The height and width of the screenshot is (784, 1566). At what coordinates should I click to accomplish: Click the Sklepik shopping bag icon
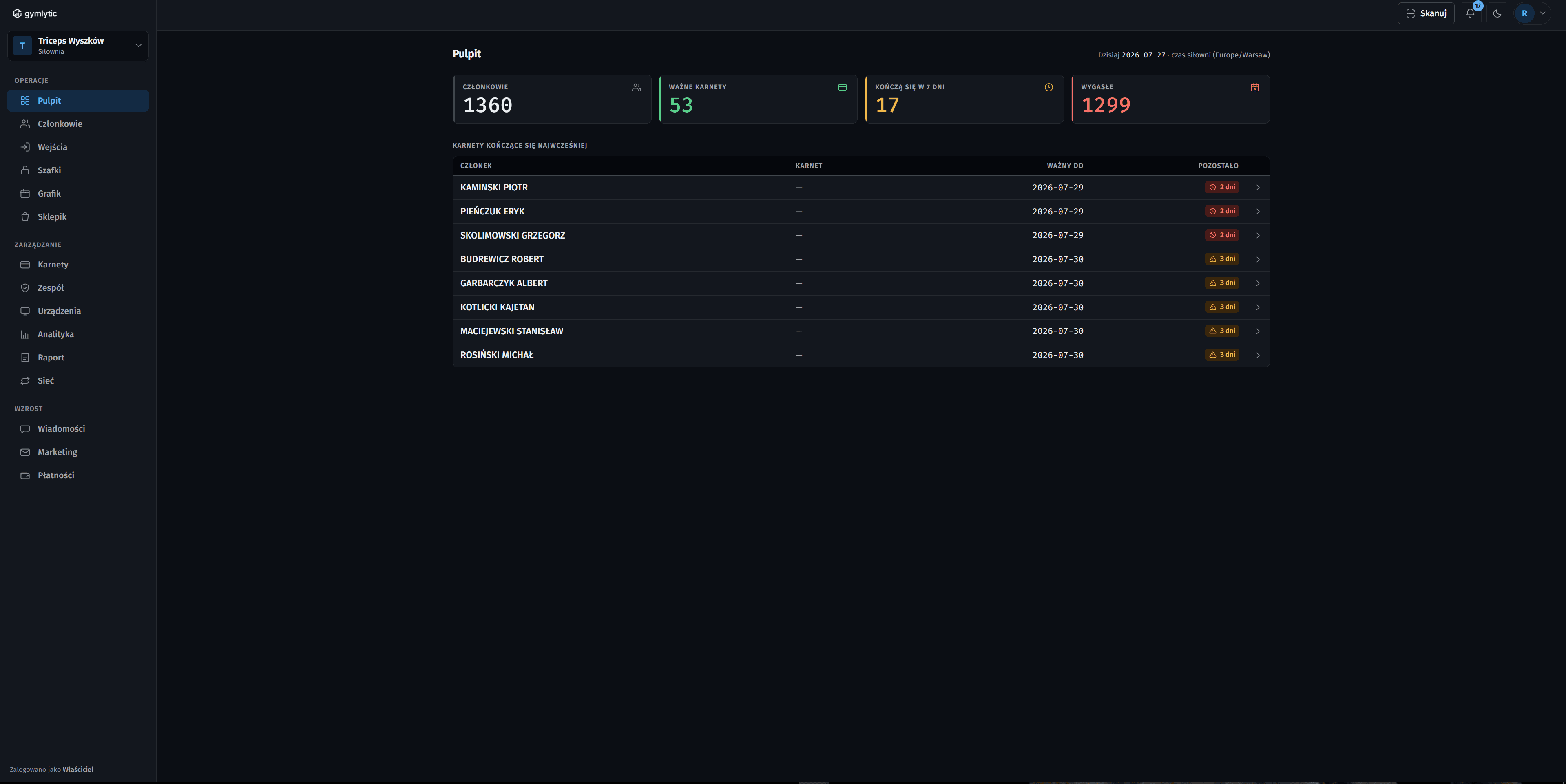pyautogui.click(x=25, y=217)
